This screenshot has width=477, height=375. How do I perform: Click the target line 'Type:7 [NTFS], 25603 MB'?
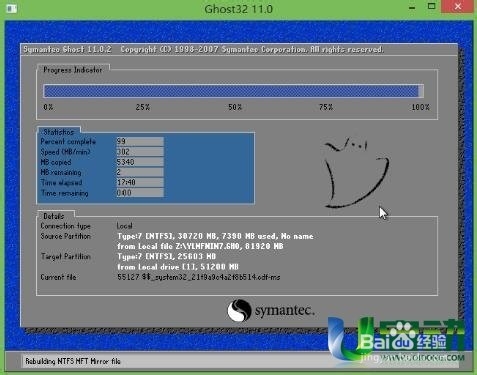(x=166, y=256)
